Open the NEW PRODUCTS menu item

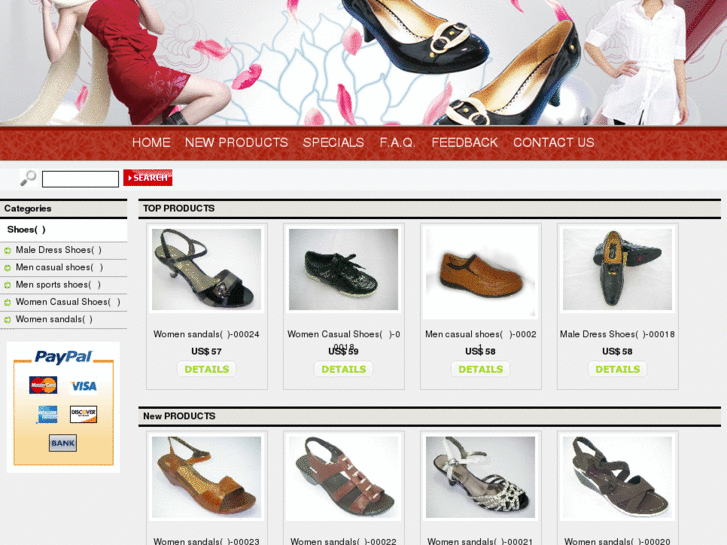[236, 142]
